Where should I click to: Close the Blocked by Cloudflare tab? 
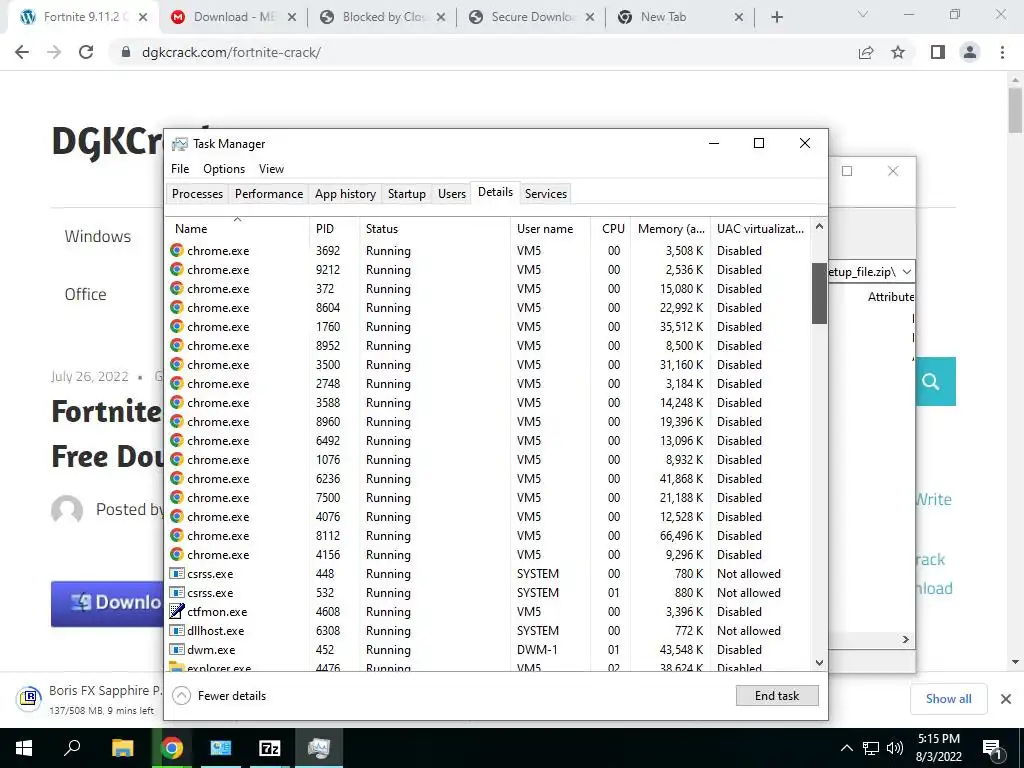[x=441, y=18]
